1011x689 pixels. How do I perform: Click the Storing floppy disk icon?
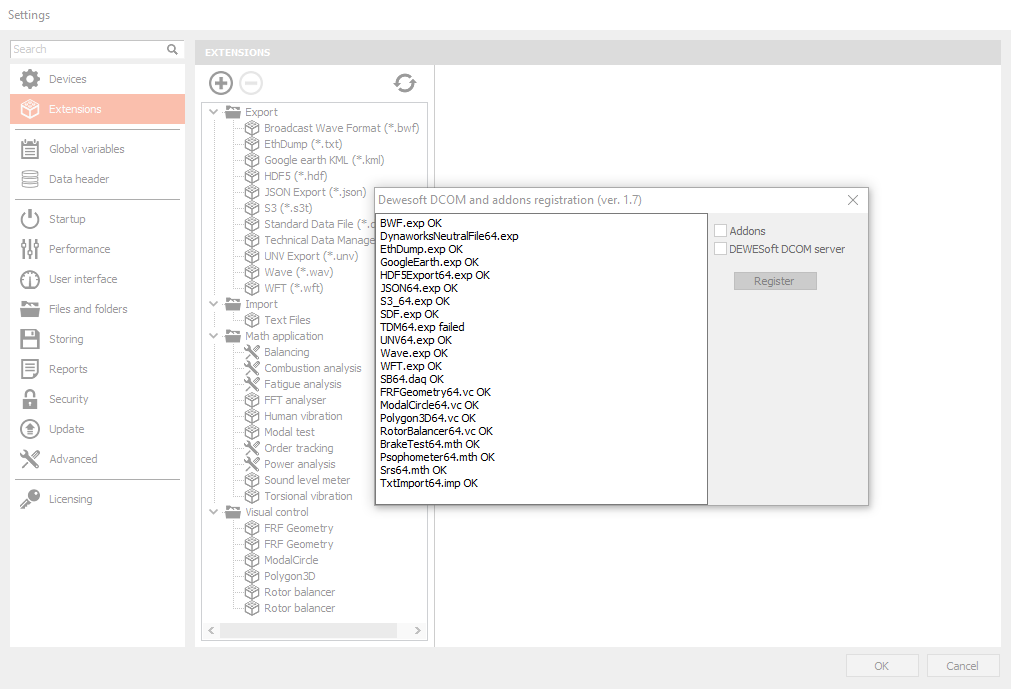tap(30, 339)
